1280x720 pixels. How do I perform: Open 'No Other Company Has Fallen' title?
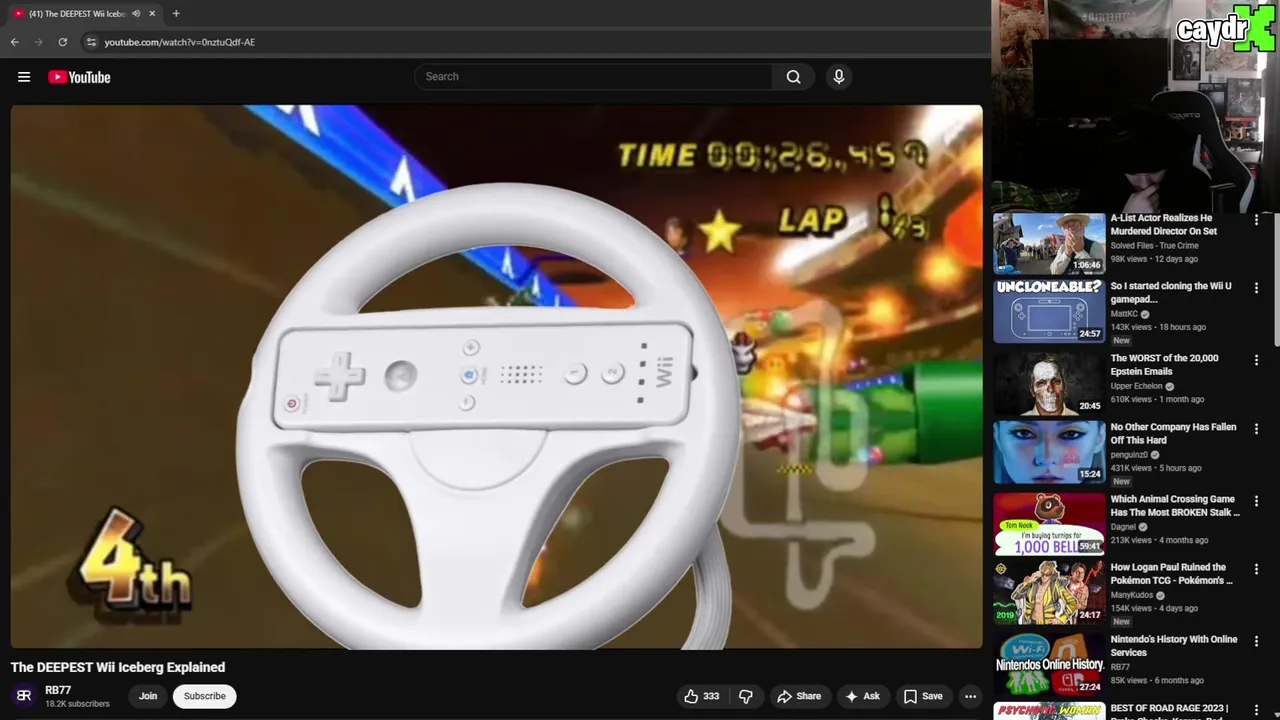[1173, 433]
